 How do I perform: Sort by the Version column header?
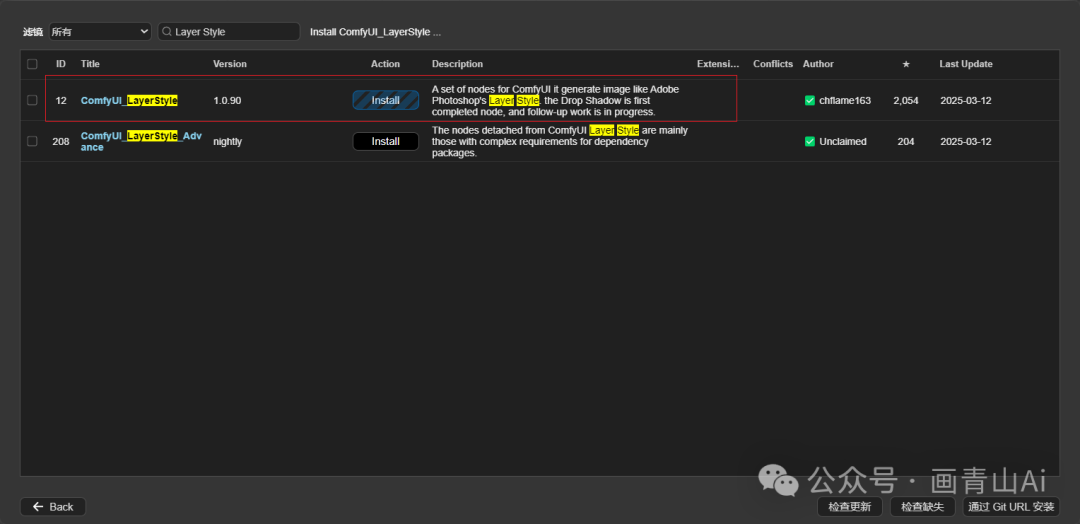230,64
